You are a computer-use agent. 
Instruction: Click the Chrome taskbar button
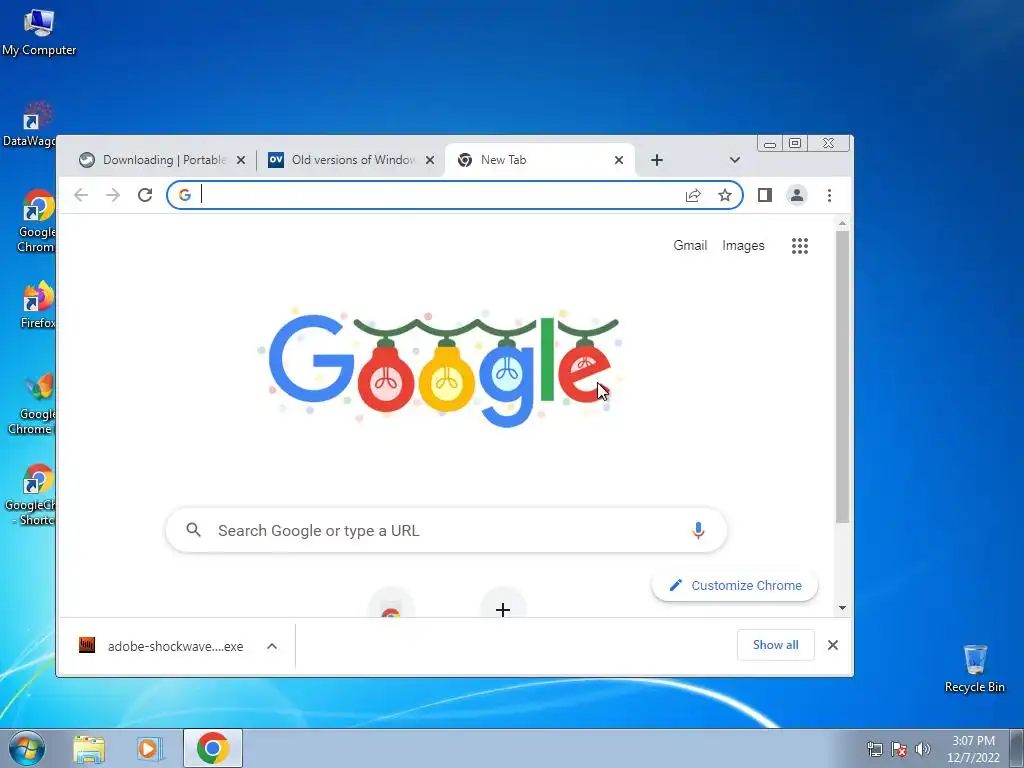pyautogui.click(x=213, y=748)
